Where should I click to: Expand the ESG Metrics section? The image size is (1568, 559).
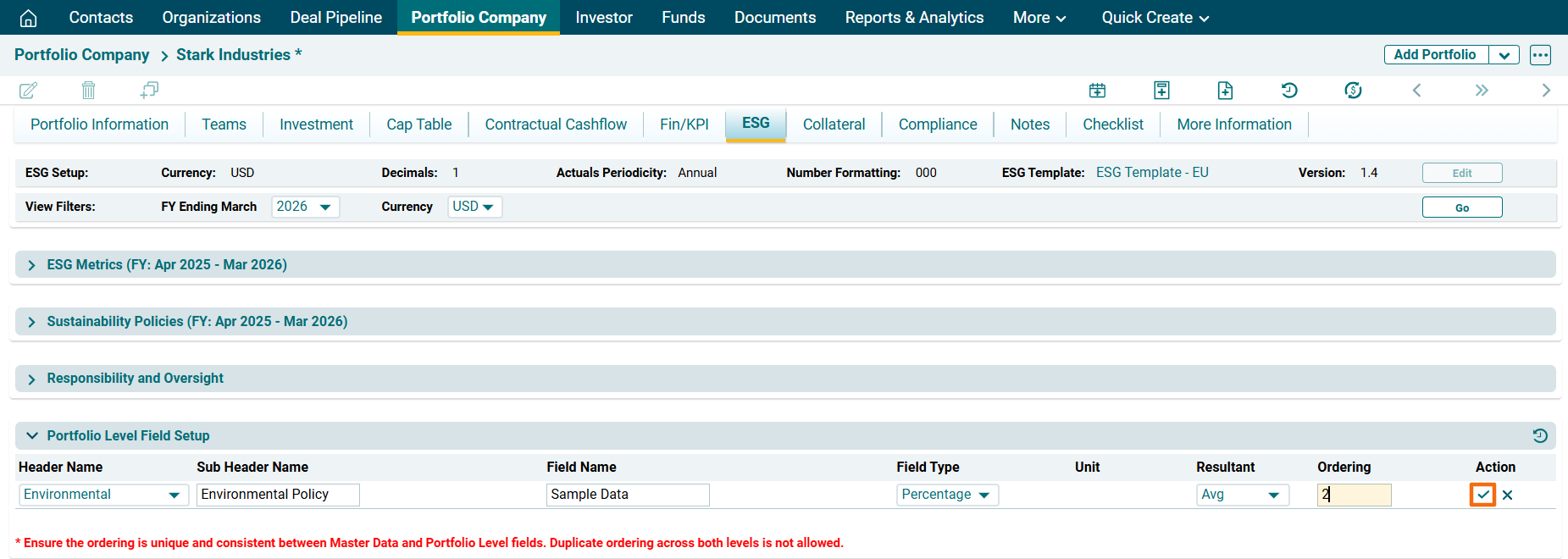pos(31,265)
